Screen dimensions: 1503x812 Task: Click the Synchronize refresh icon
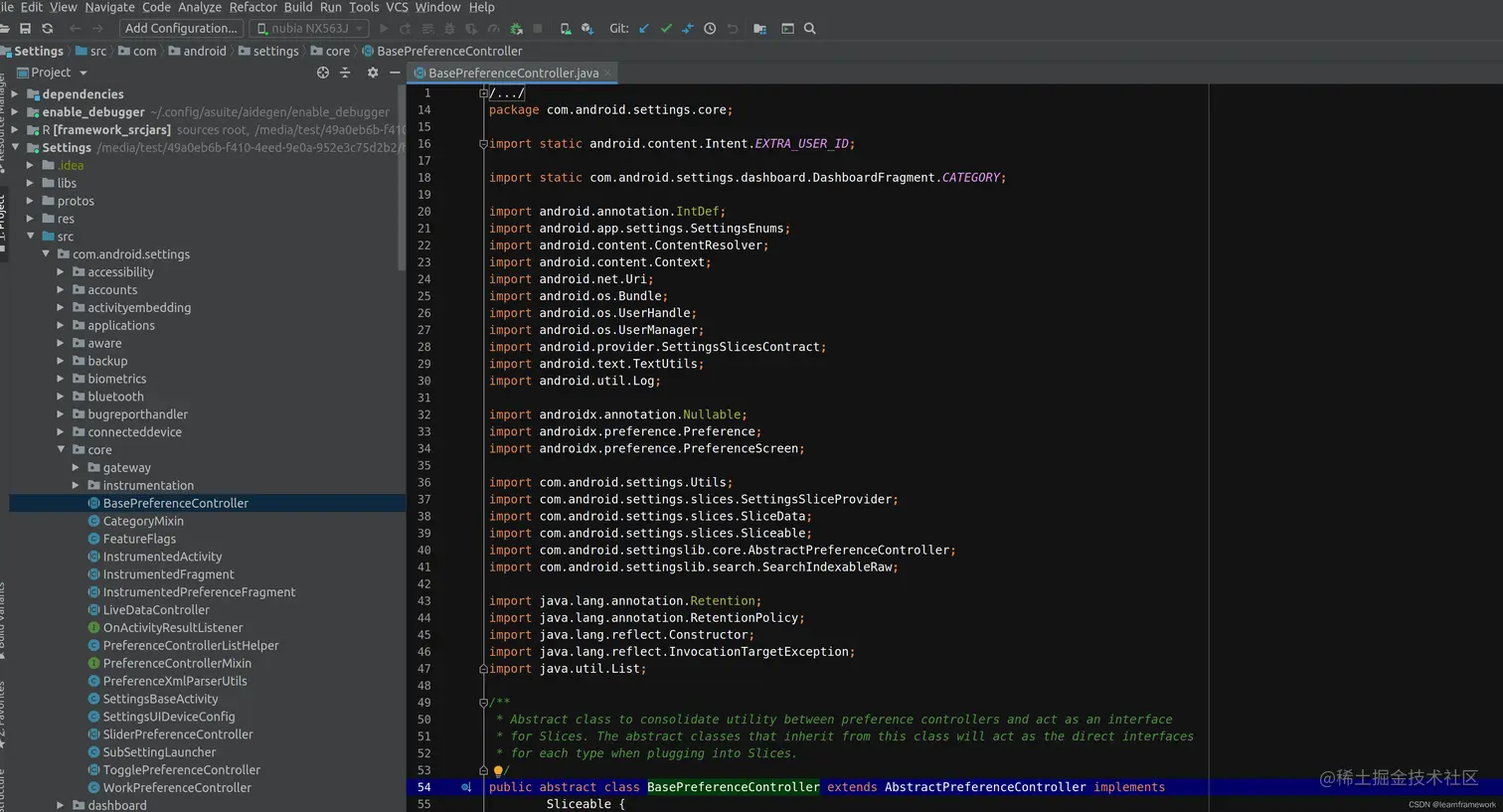47,29
